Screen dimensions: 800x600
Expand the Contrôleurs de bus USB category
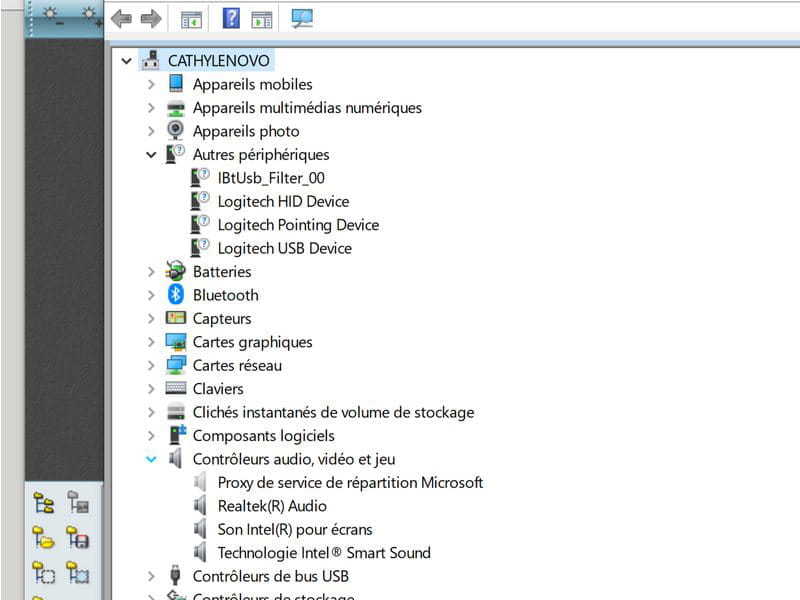151,577
